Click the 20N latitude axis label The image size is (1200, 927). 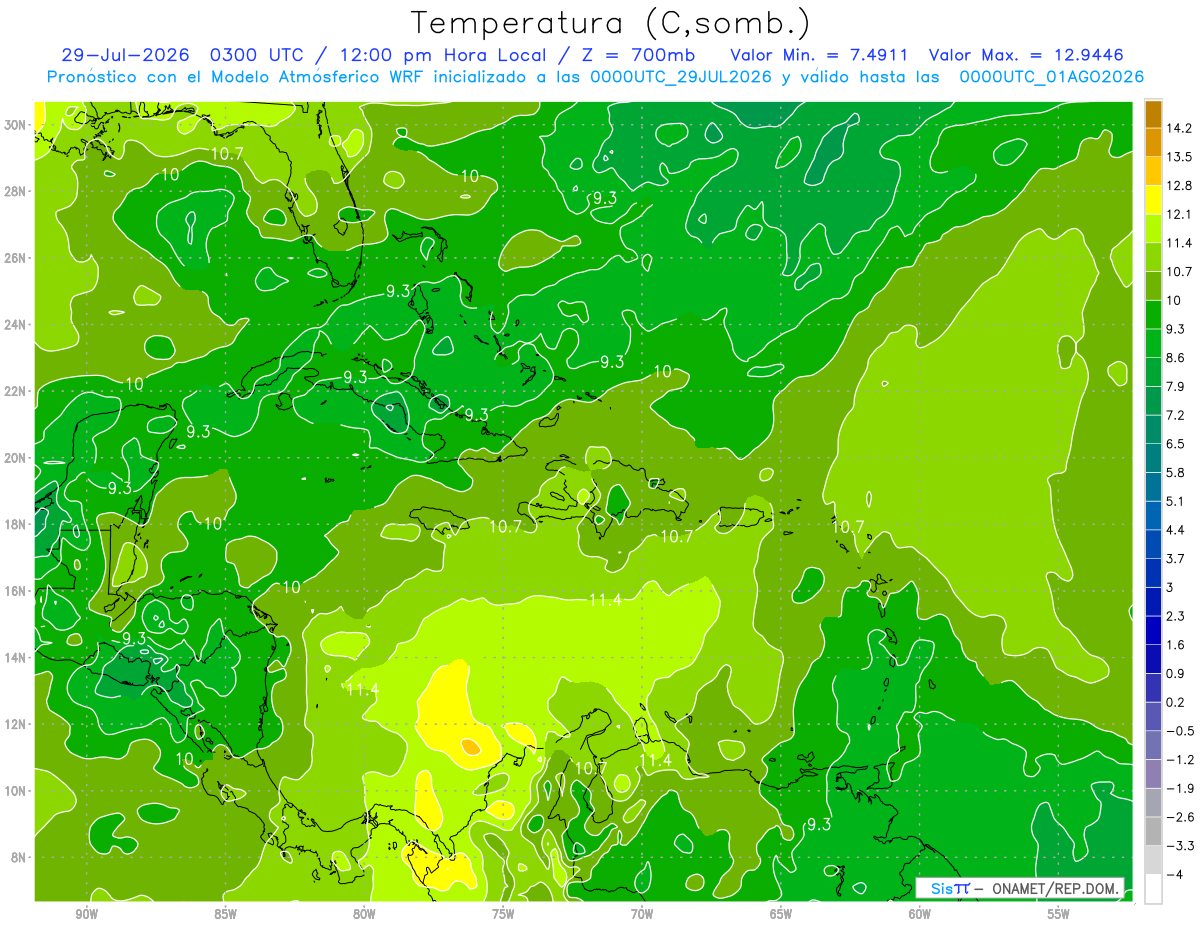pyautogui.click(x=17, y=458)
